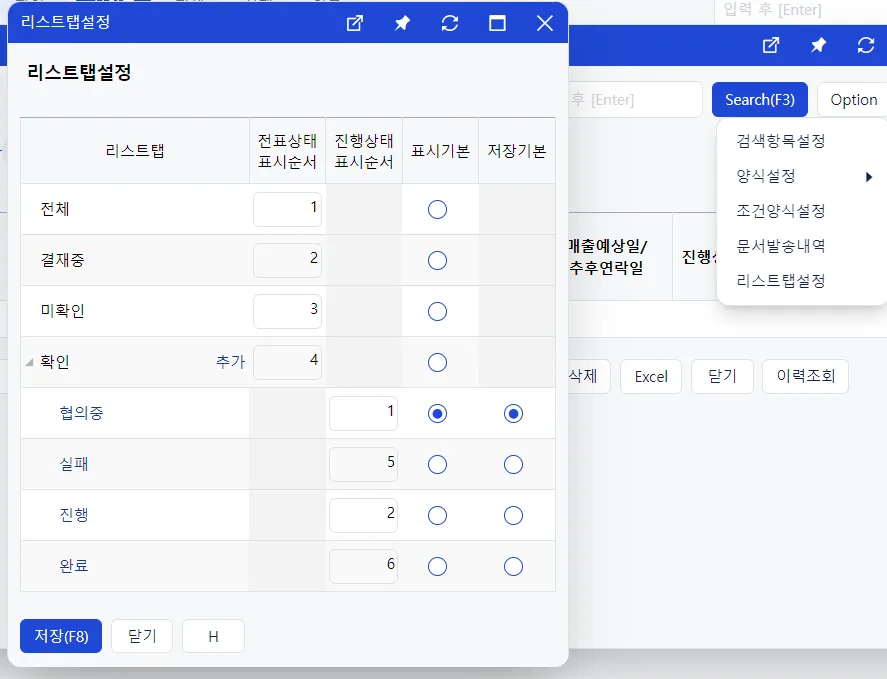The height and width of the screenshot is (679, 887).
Task: Maximize the 리스트탭설정 dialog
Action: [x=497, y=23]
